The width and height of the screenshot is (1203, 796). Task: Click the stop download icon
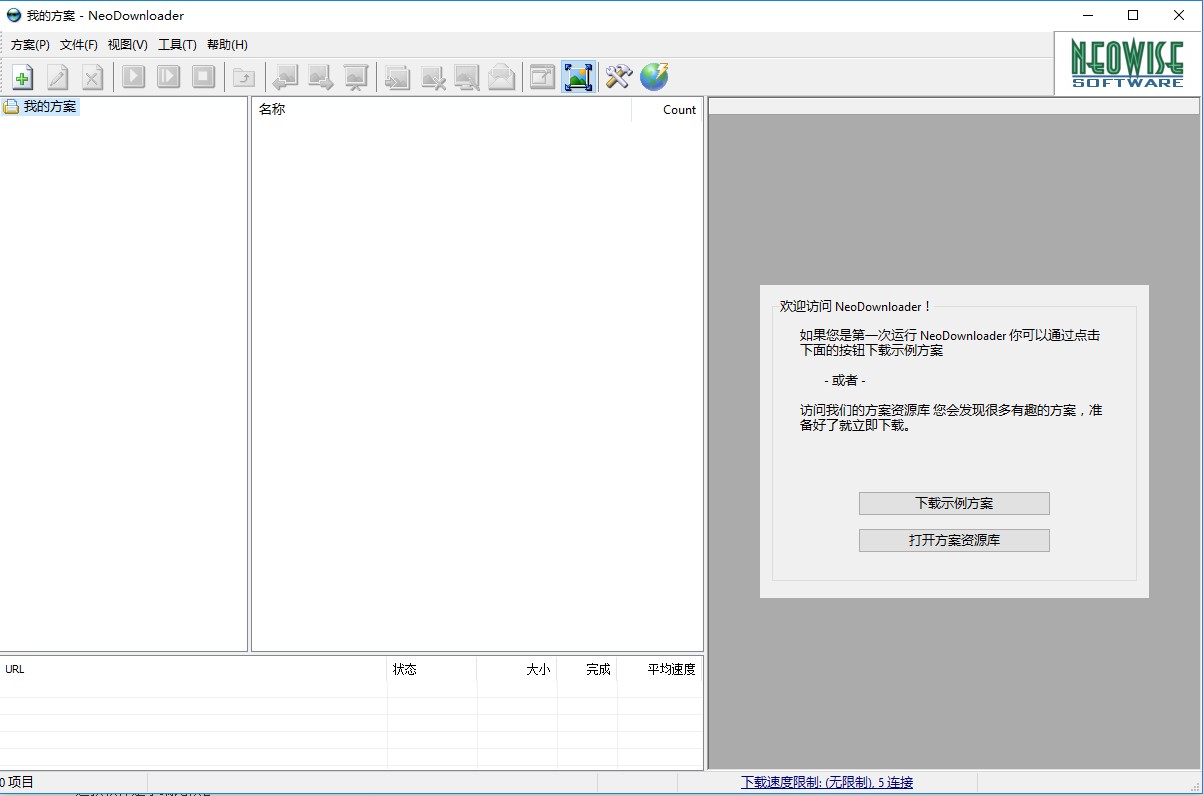(x=203, y=76)
